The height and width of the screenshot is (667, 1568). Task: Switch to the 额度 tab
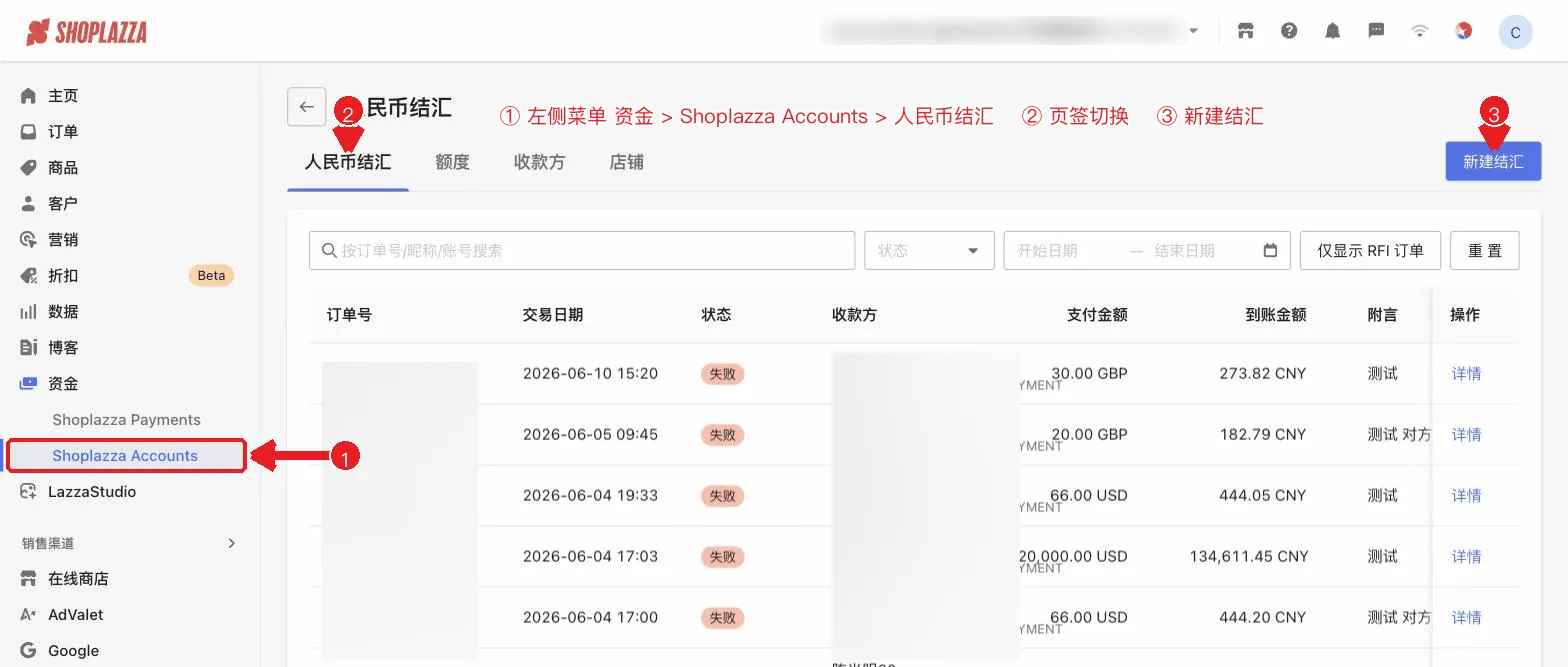click(452, 162)
